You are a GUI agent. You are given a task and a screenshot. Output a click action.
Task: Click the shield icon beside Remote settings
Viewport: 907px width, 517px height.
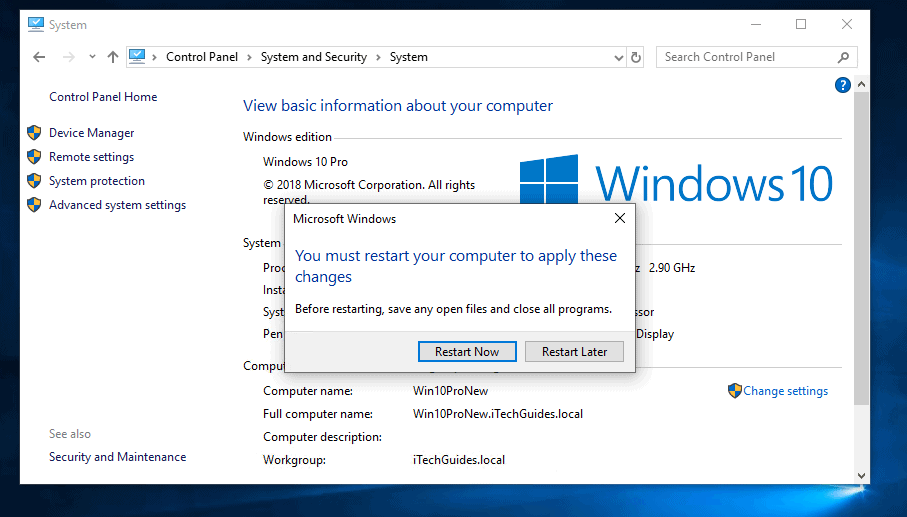point(34,156)
